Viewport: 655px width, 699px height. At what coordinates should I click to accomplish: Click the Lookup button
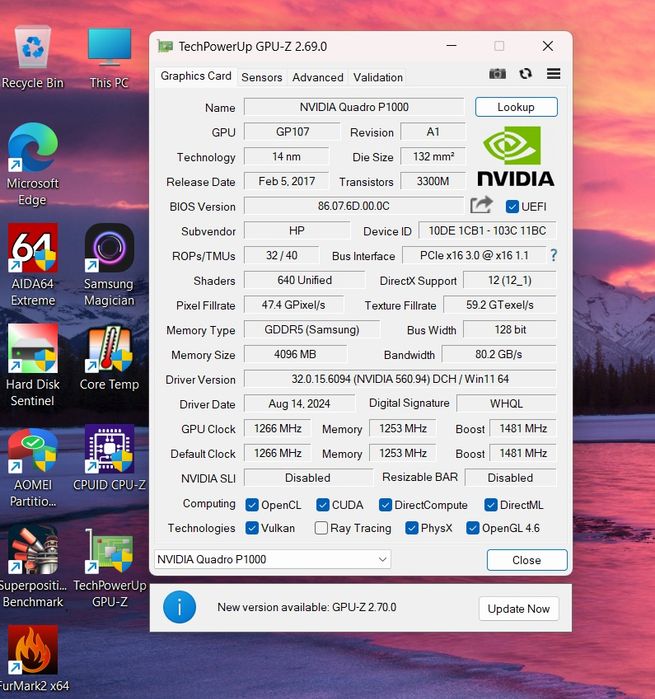point(516,107)
